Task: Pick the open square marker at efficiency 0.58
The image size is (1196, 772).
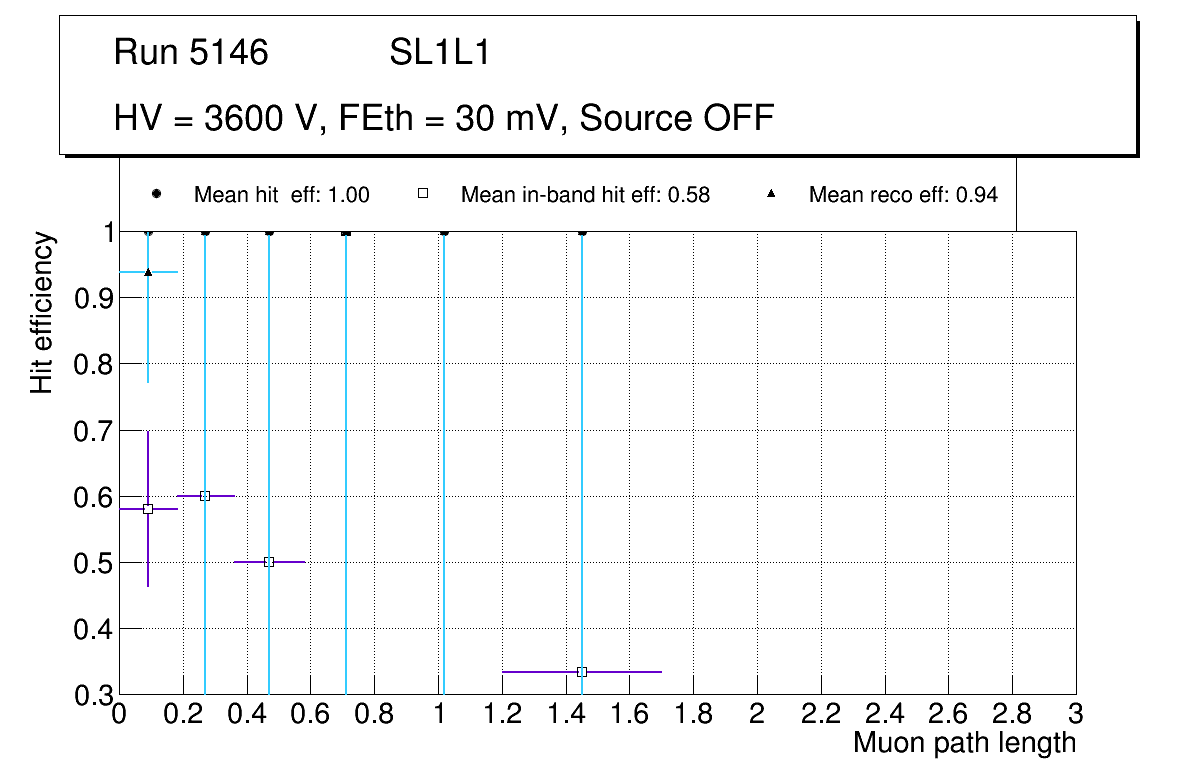Action: tap(148, 509)
